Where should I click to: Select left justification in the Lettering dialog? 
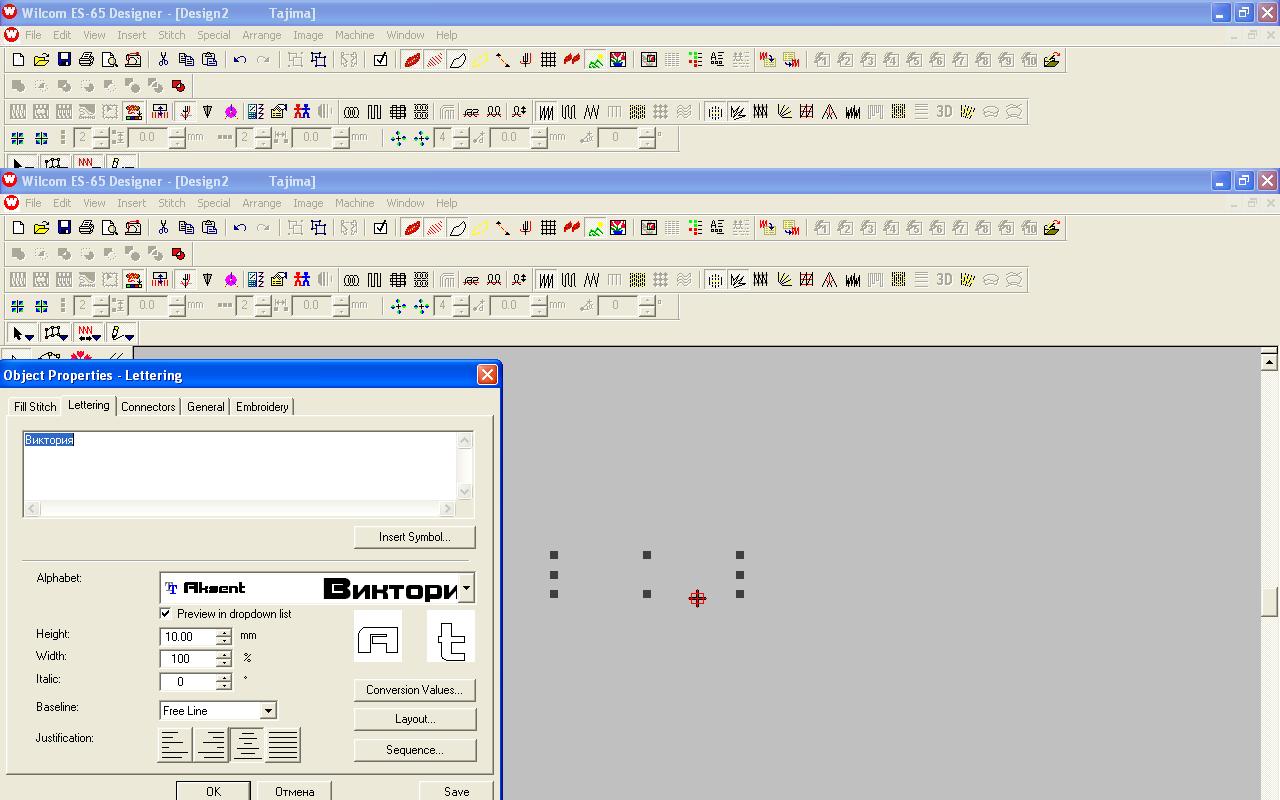[x=174, y=745]
